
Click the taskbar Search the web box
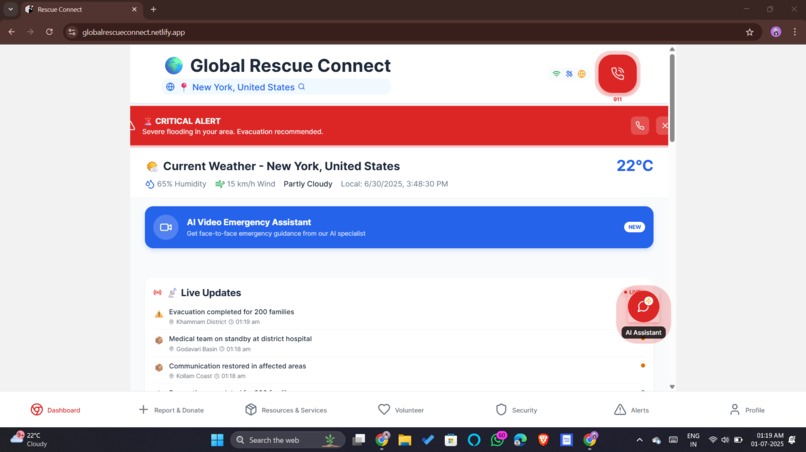287,440
